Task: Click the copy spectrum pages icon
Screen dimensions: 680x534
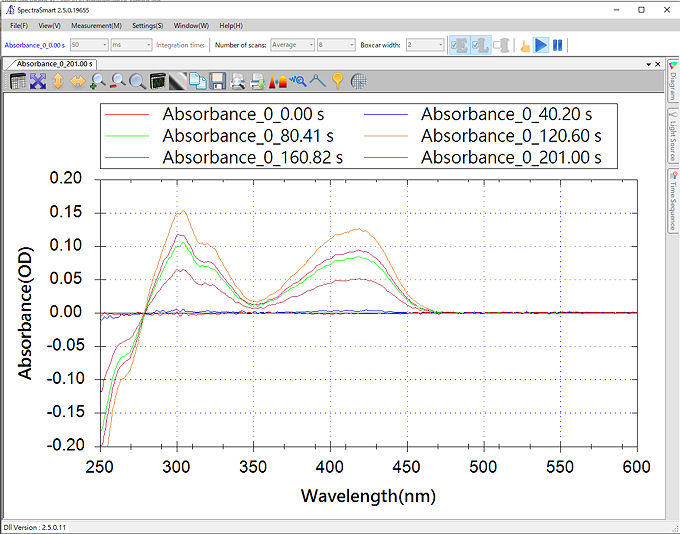Action: 197,81
